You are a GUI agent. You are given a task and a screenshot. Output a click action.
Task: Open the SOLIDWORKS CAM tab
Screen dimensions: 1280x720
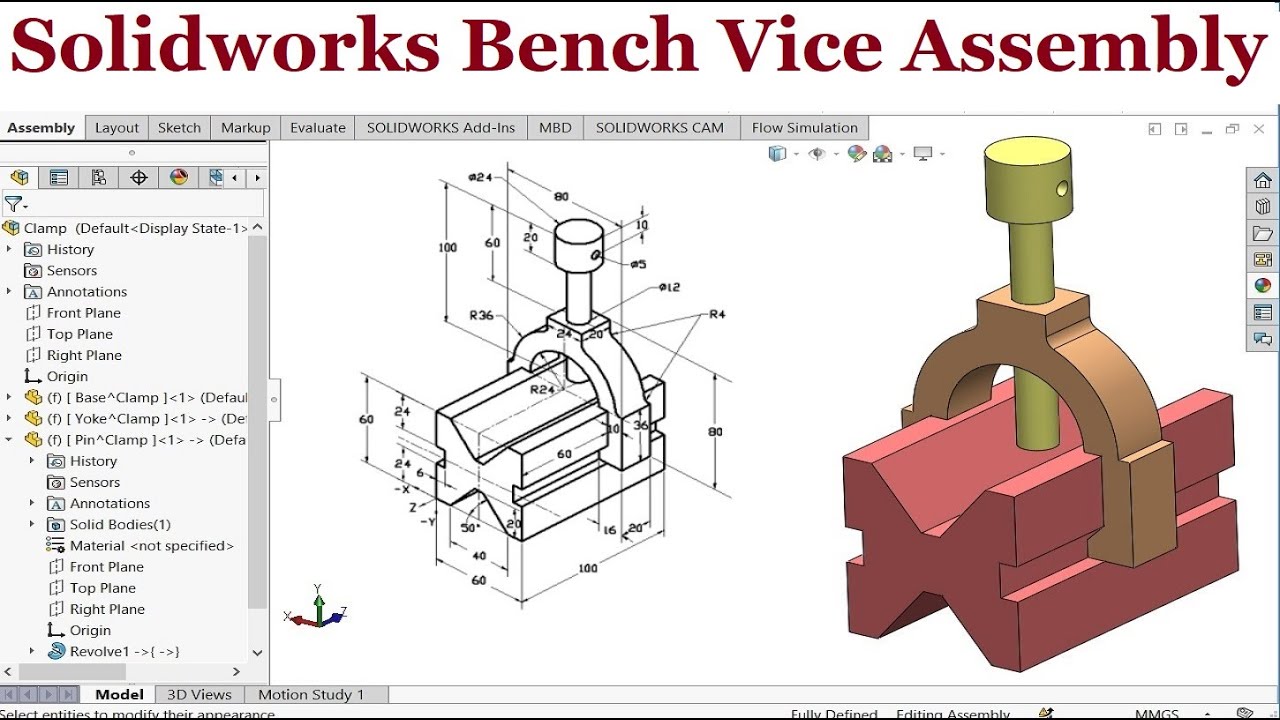coord(660,128)
